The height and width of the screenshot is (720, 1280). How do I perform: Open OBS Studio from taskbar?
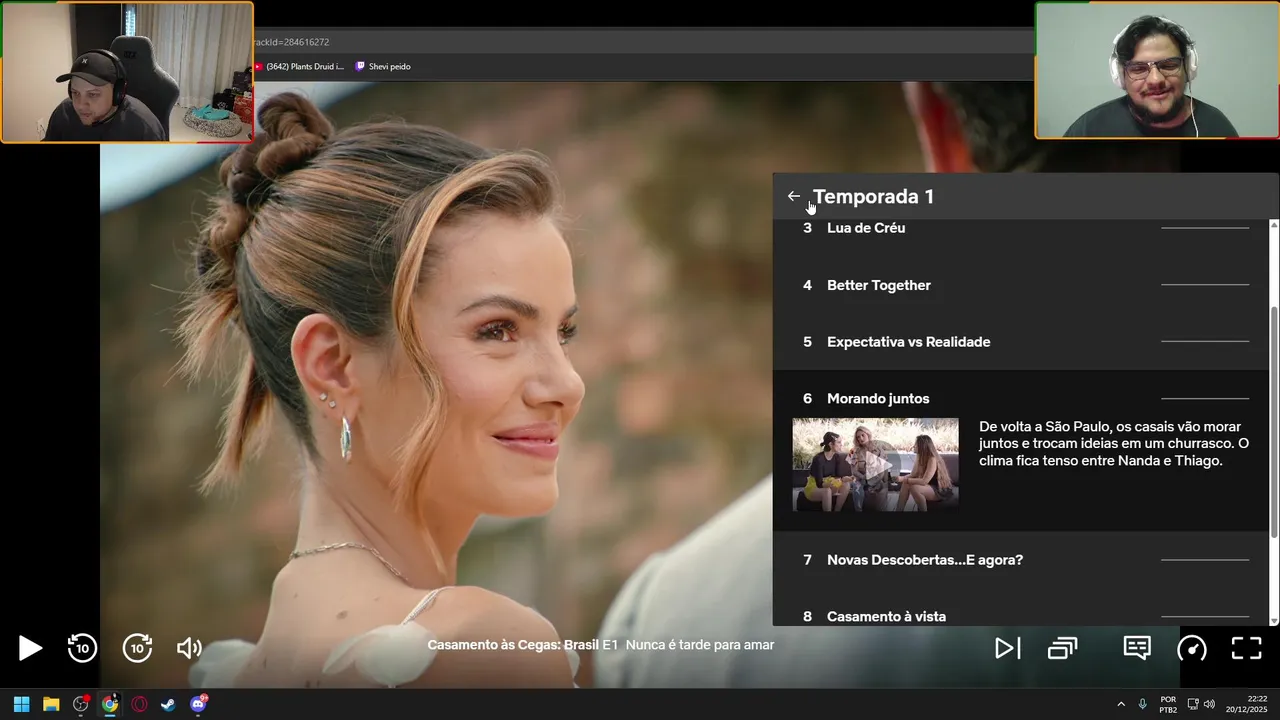(81, 704)
